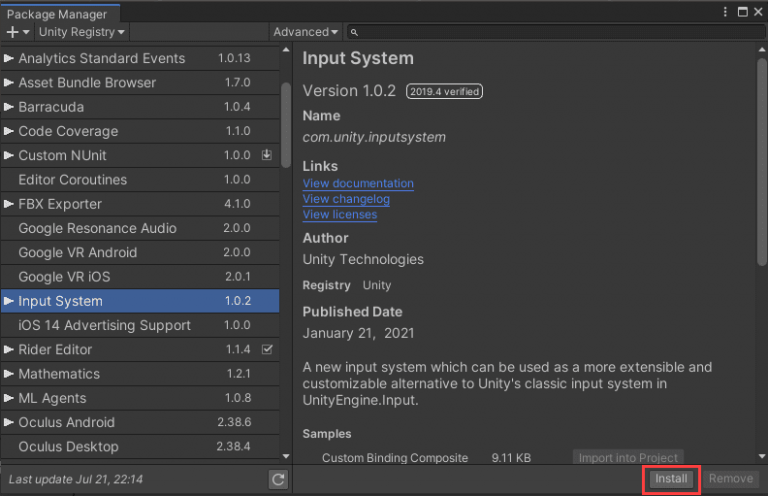
Task: Select Google VR Android package
Action: click(x=140, y=253)
